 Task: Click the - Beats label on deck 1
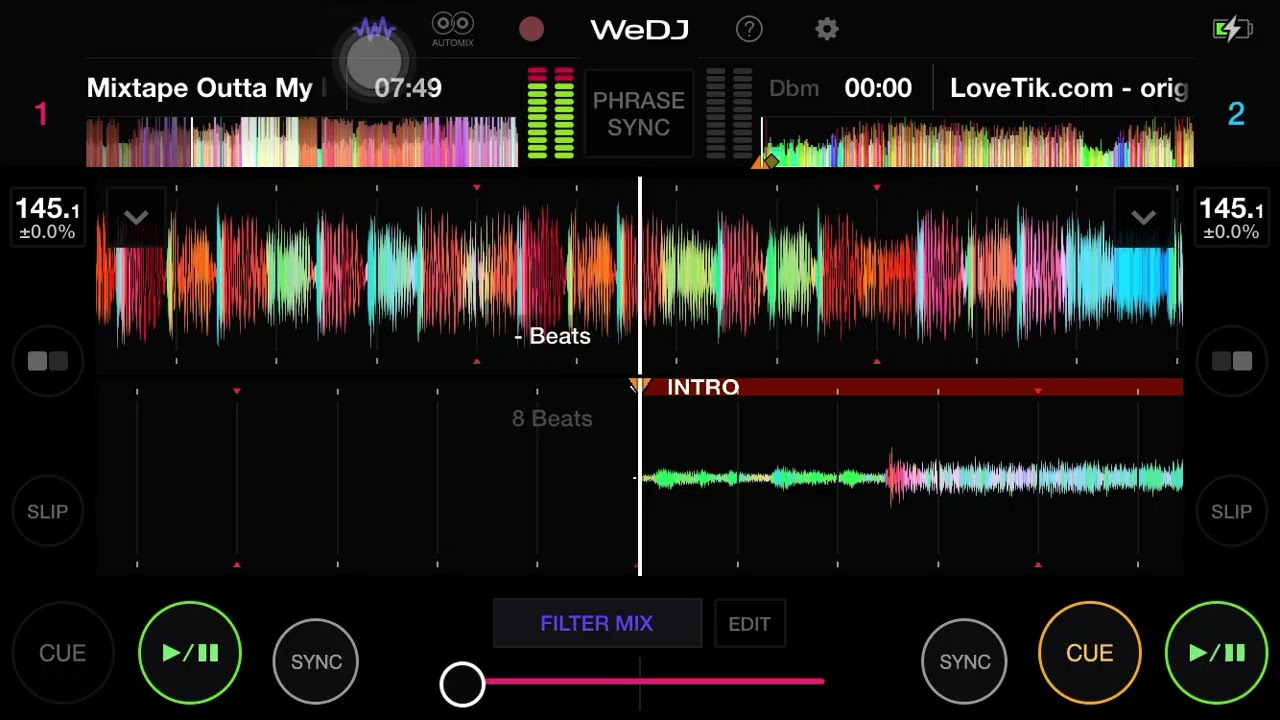click(552, 336)
